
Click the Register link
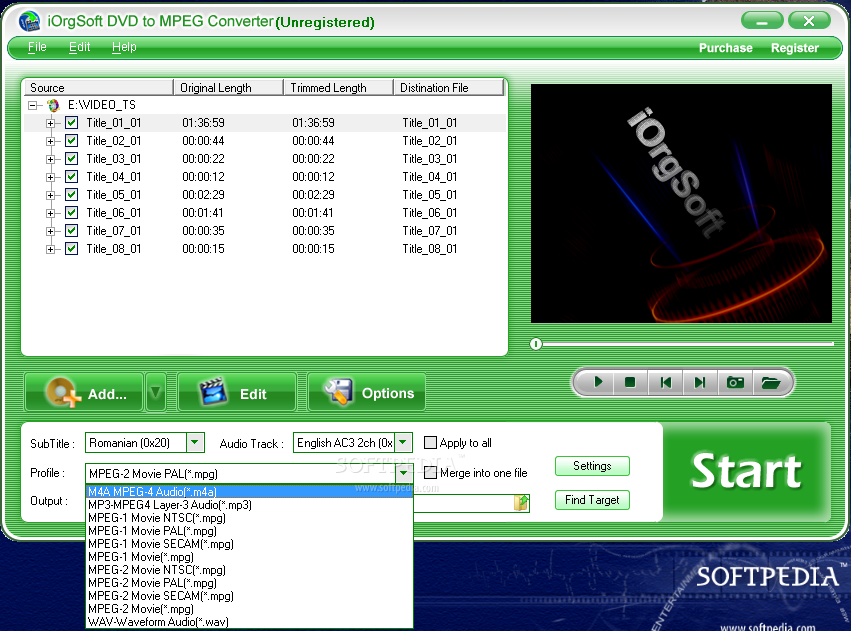tap(795, 48)
